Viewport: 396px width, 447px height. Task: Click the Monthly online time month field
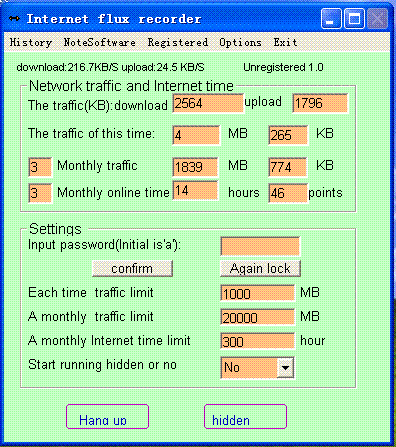tap(40, 193)
